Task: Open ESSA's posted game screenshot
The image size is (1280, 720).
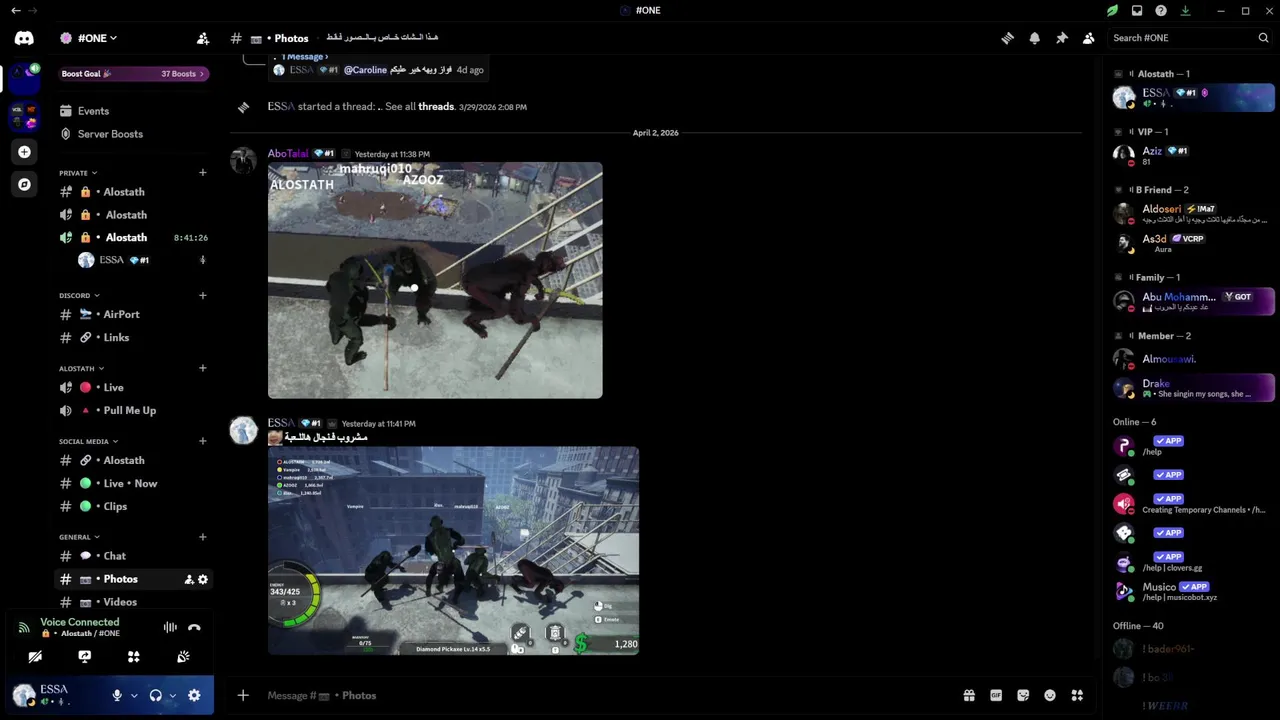Action: point(453,551)
